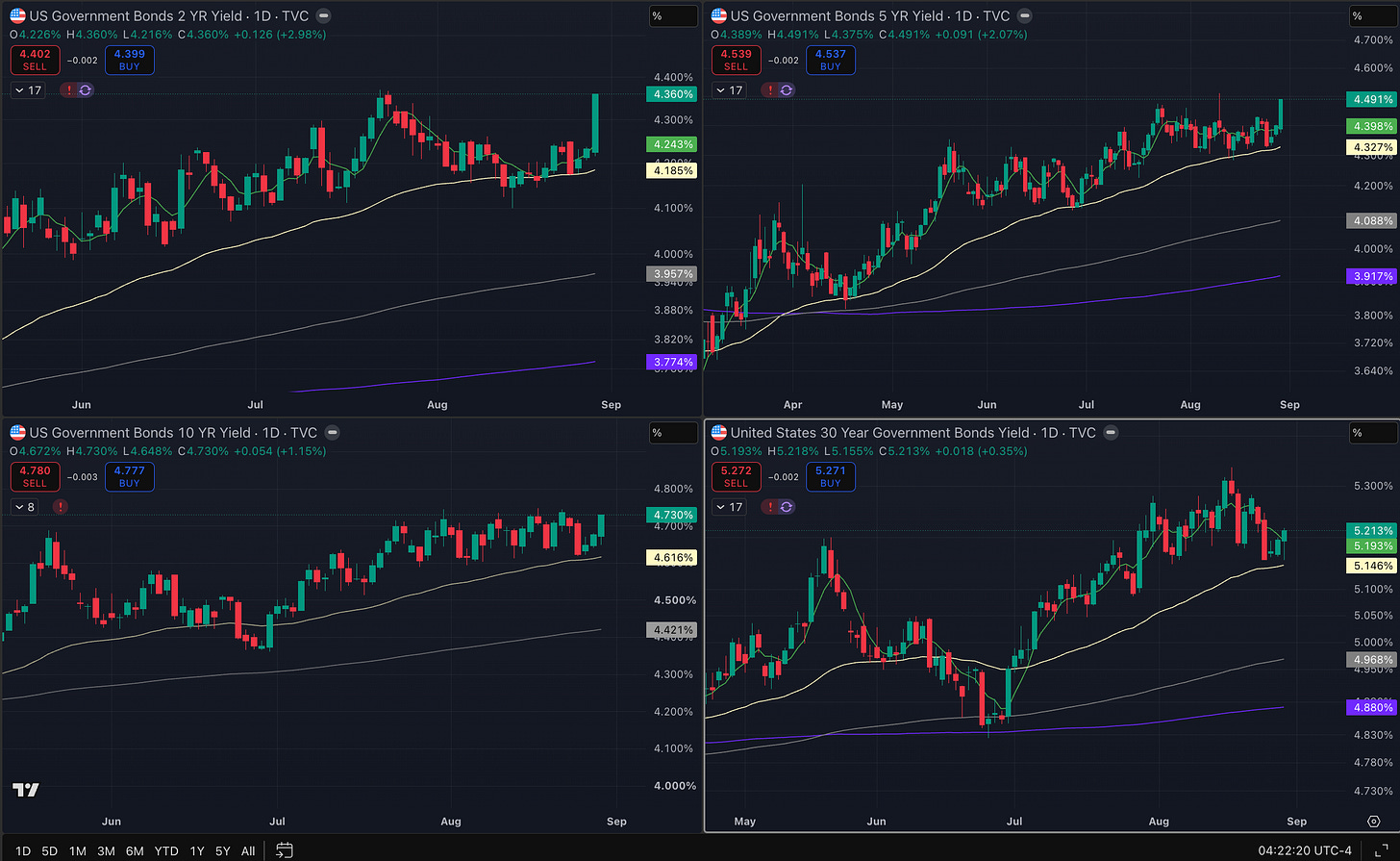Click market status icon beside 2 YR Yield title
The height and width of the screenshot is (861, 1400).
pyautogui.click(x=324, y=16)
